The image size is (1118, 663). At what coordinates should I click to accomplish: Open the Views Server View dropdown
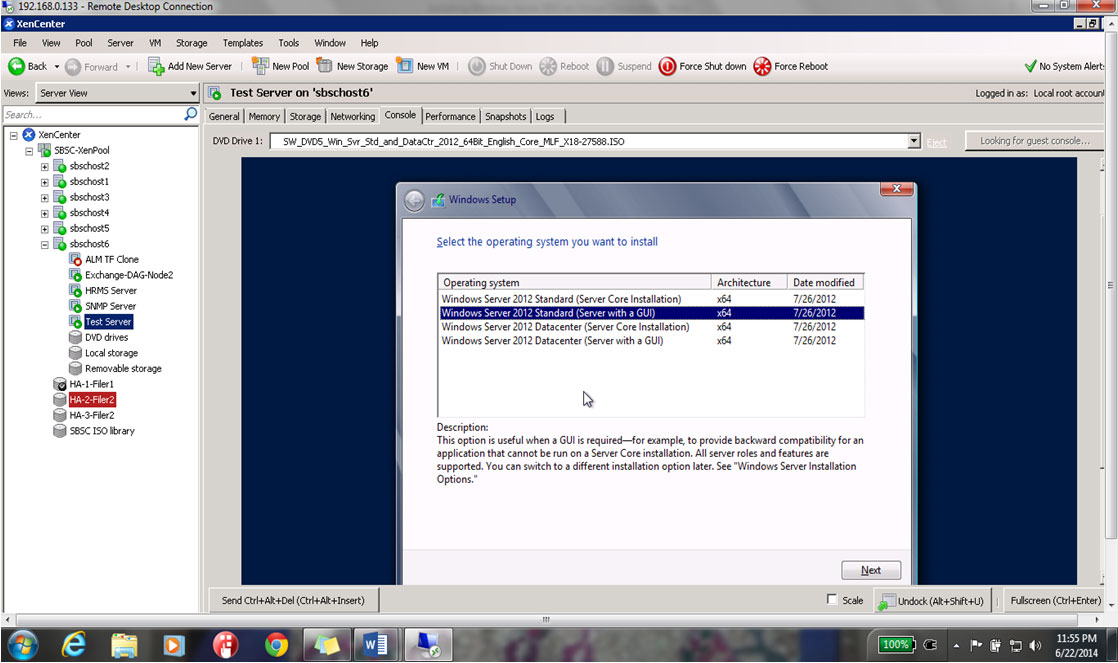(x=193, y=93)
